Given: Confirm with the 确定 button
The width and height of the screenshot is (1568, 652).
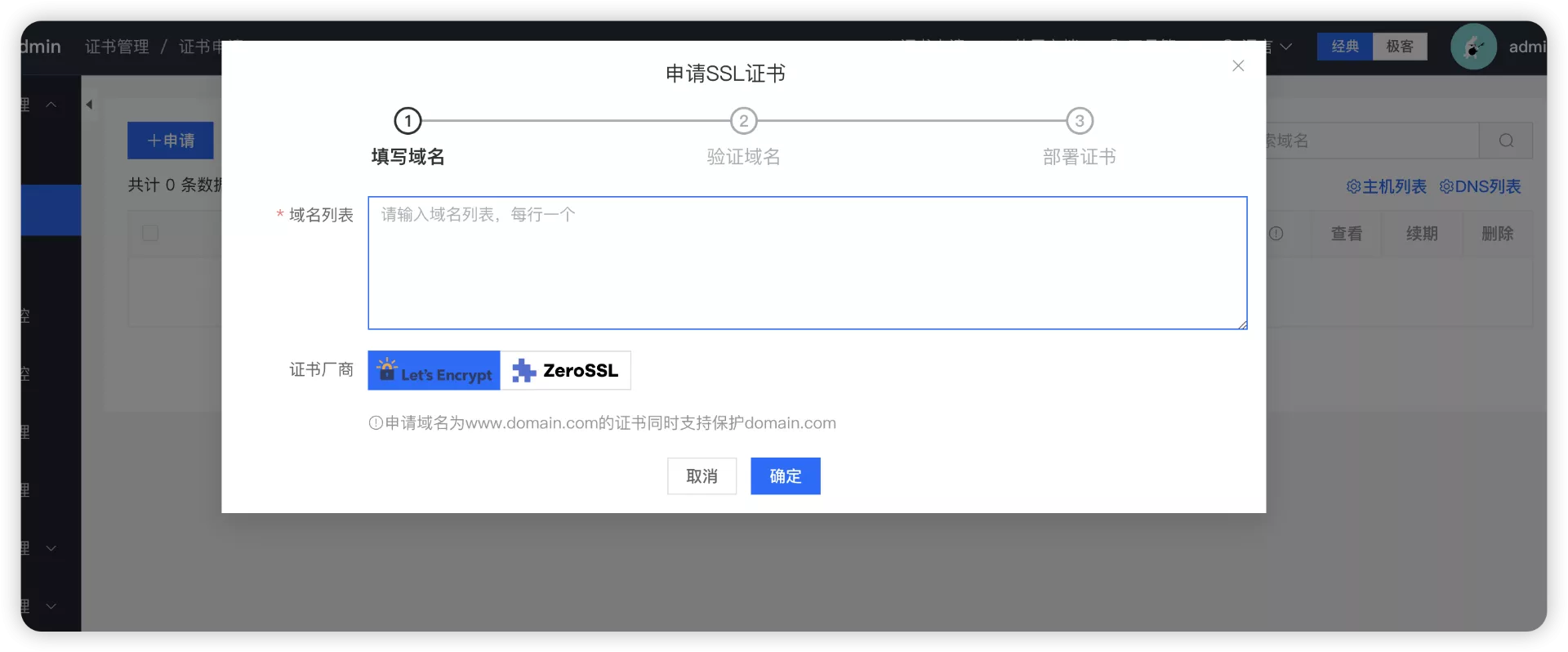Looking at the screenshot, I should [x=786, y=476].
